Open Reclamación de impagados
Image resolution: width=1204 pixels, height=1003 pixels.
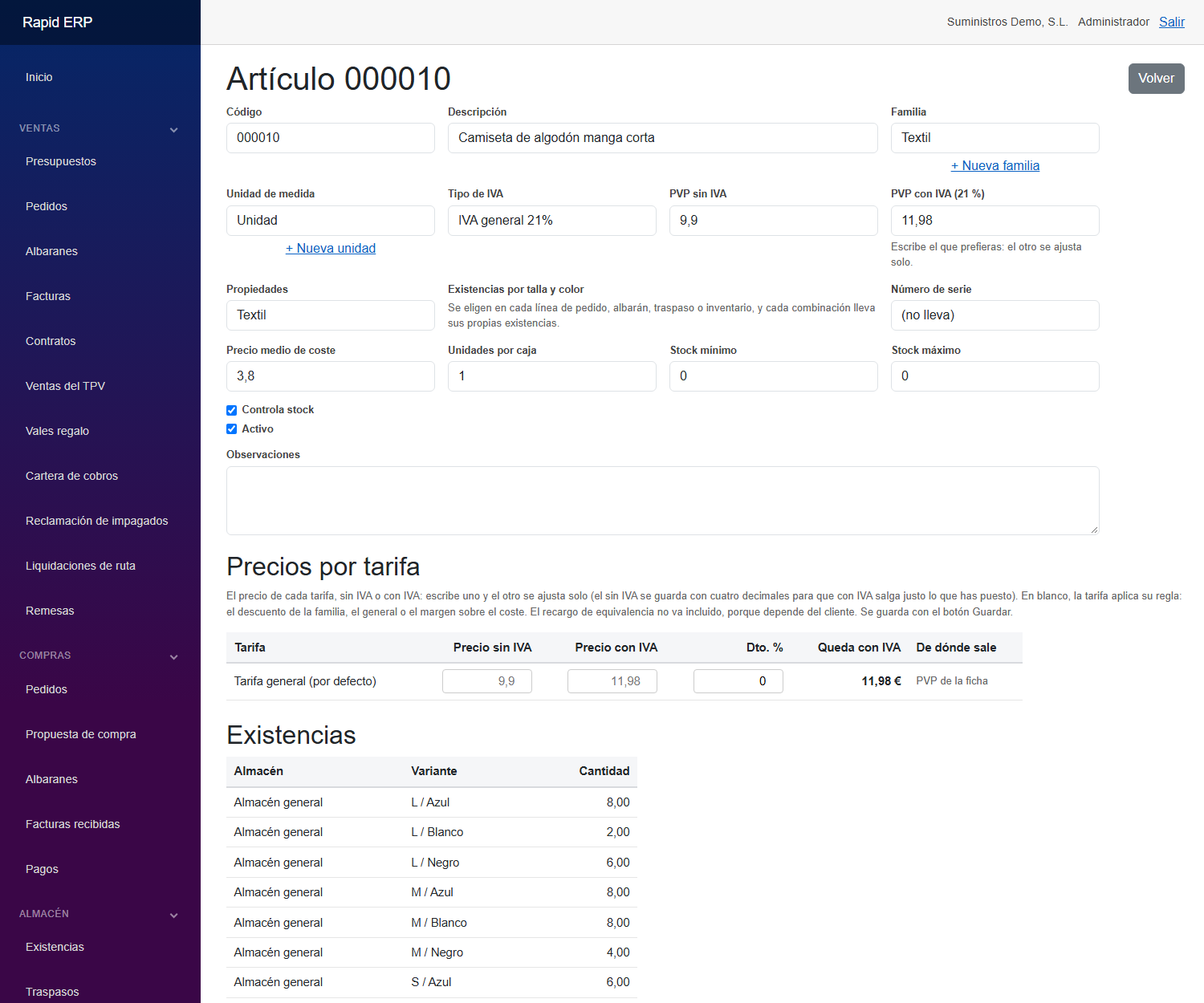[97, 521]
